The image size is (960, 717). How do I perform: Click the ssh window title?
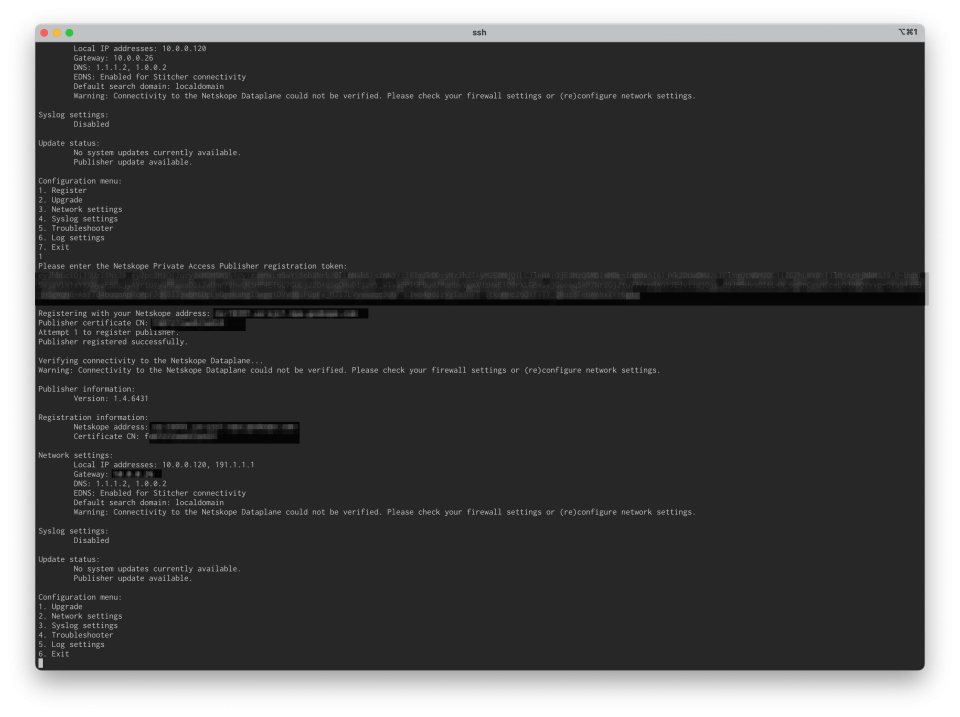pos(479,32)
